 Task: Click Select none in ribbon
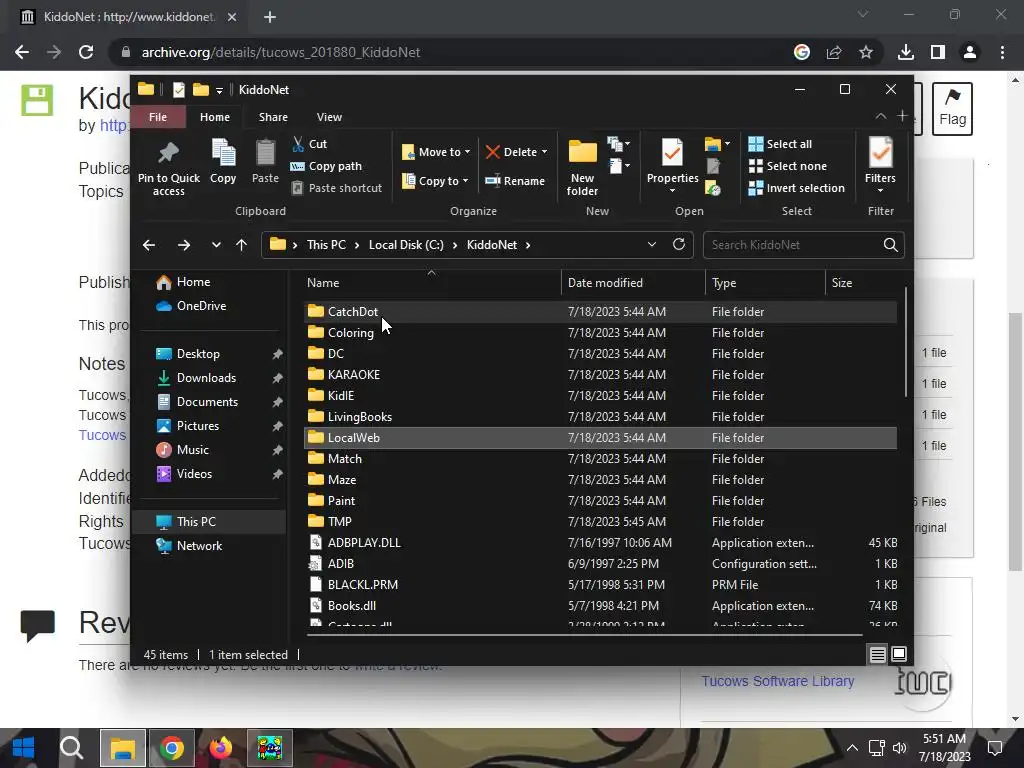pos(788,166)
